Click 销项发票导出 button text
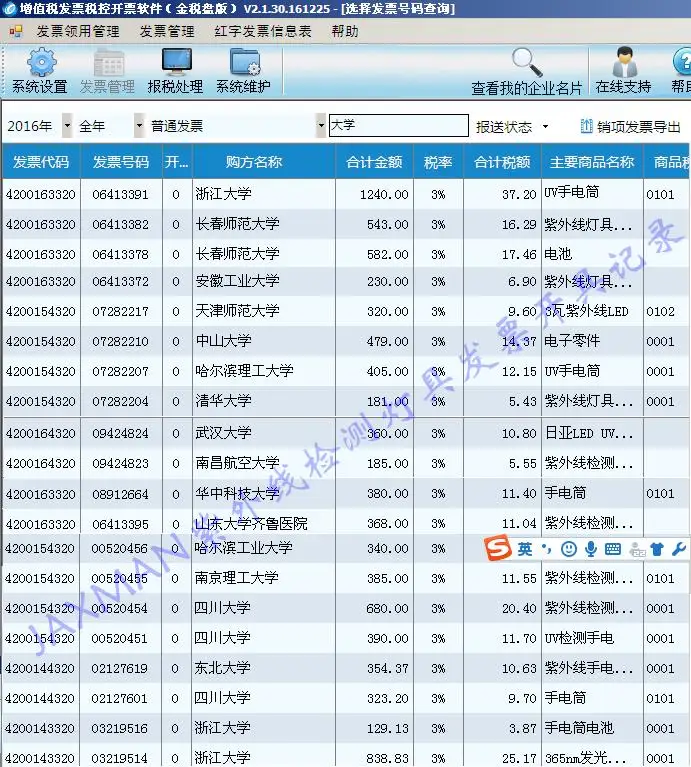 (x=639, y=127)
